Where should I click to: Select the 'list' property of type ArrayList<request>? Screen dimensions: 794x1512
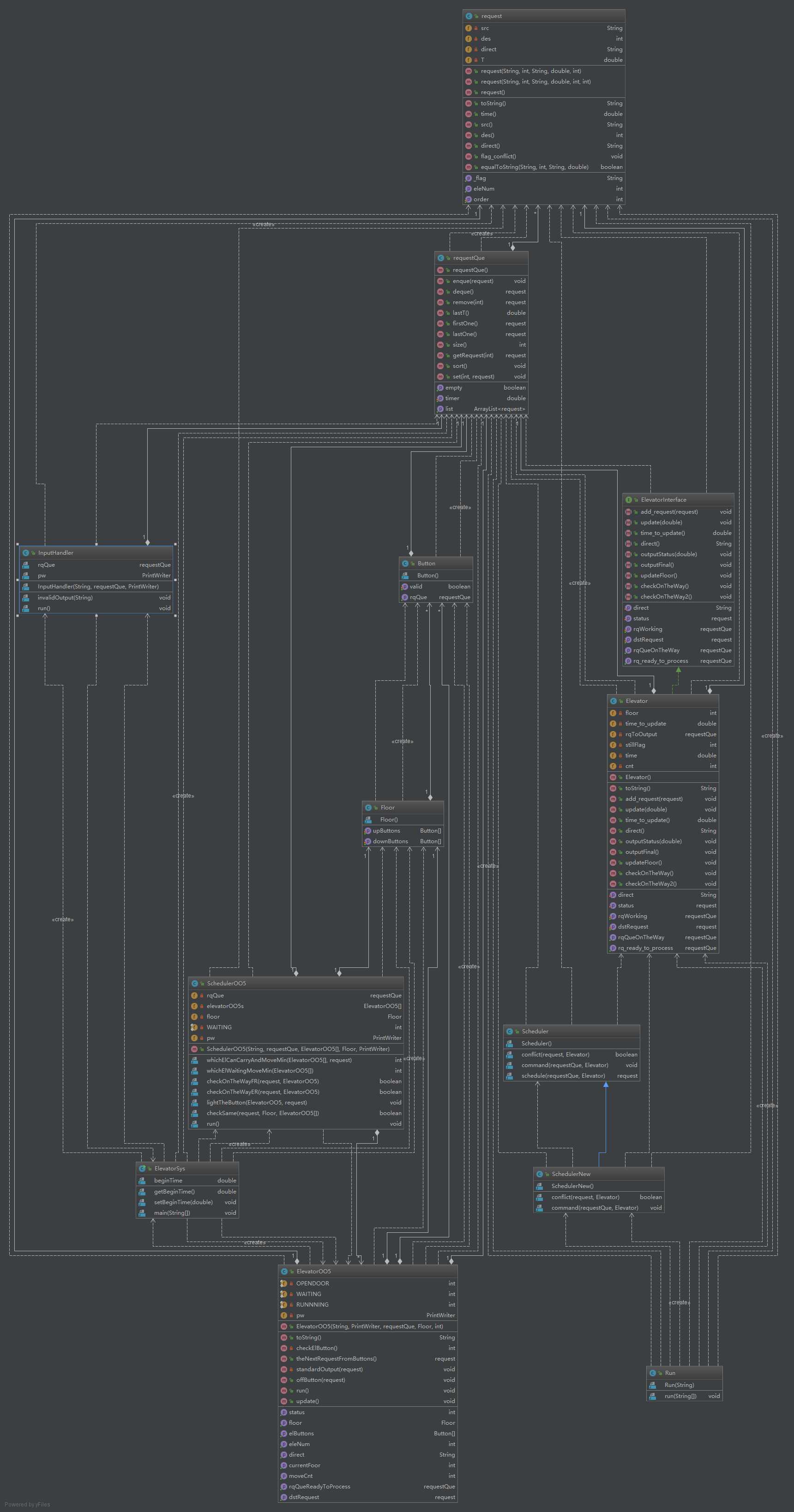click(481, 409)
